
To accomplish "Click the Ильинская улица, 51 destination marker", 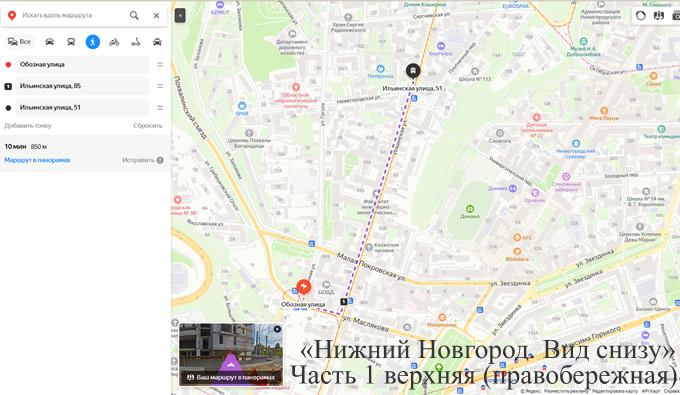I will tap(413, 71).
